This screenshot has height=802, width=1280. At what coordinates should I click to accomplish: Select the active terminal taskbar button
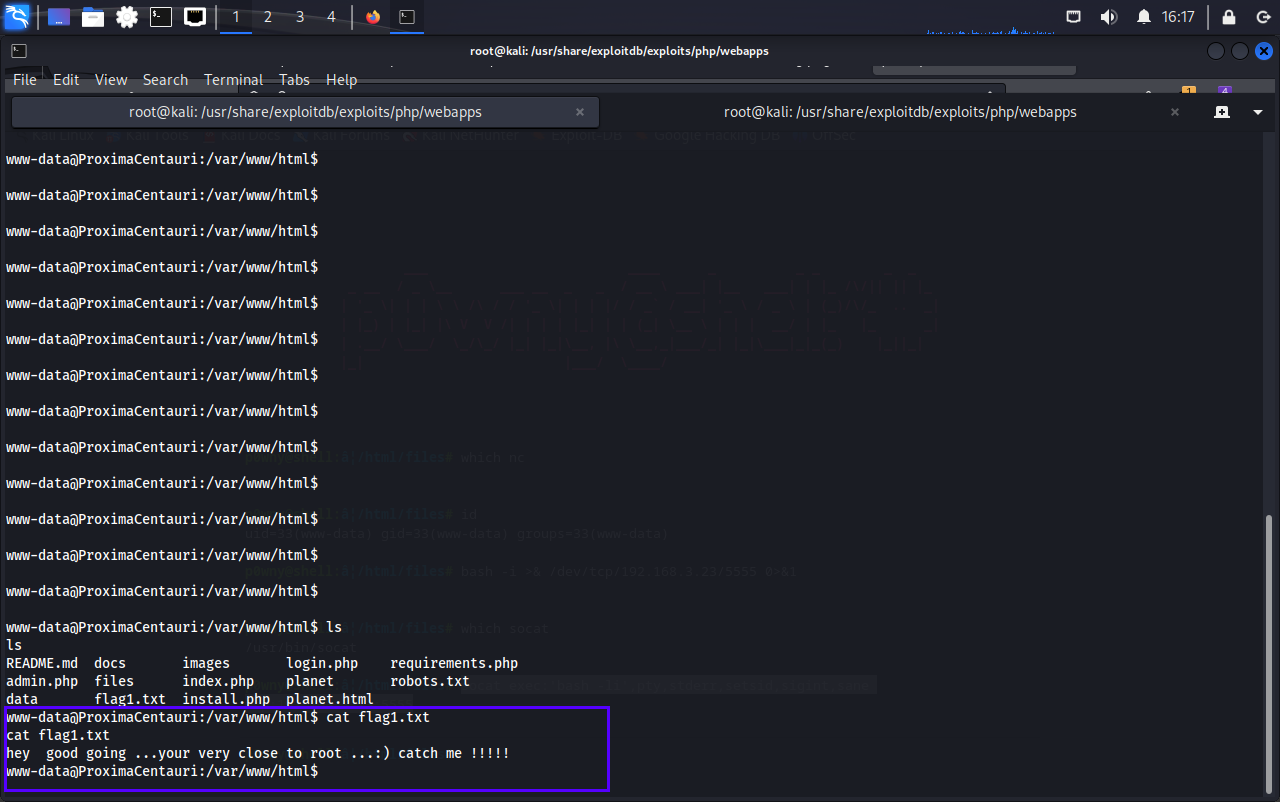click(407, 17)
